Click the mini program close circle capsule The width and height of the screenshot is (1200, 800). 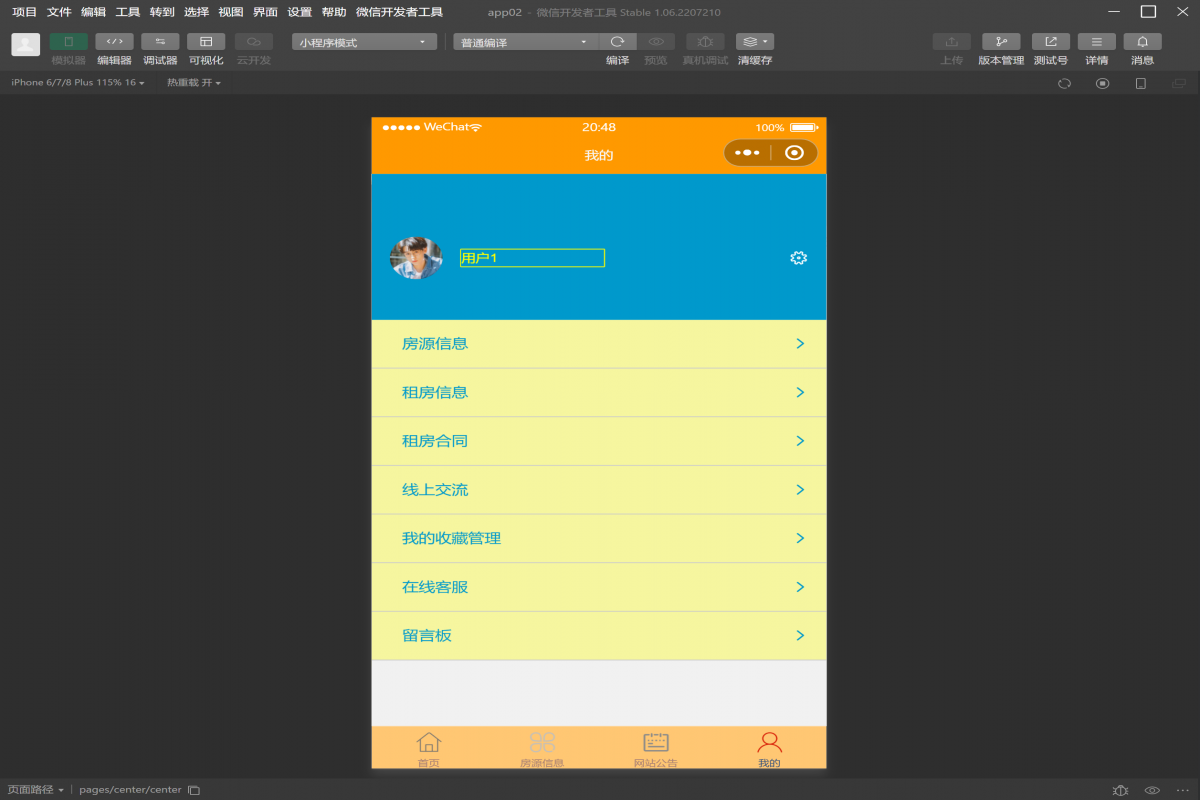pyautogui.click(x=795, y=153)
